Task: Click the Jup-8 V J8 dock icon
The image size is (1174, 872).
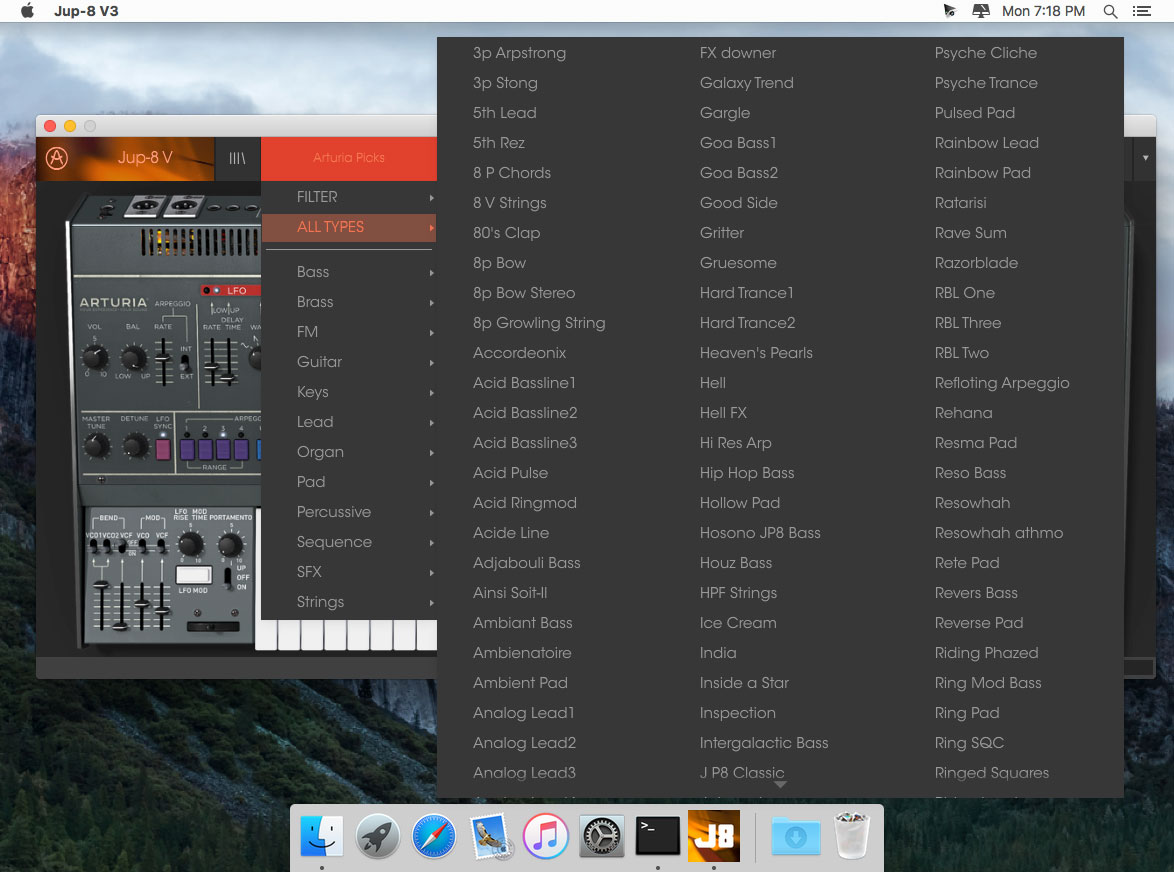Action: [714, 835]
